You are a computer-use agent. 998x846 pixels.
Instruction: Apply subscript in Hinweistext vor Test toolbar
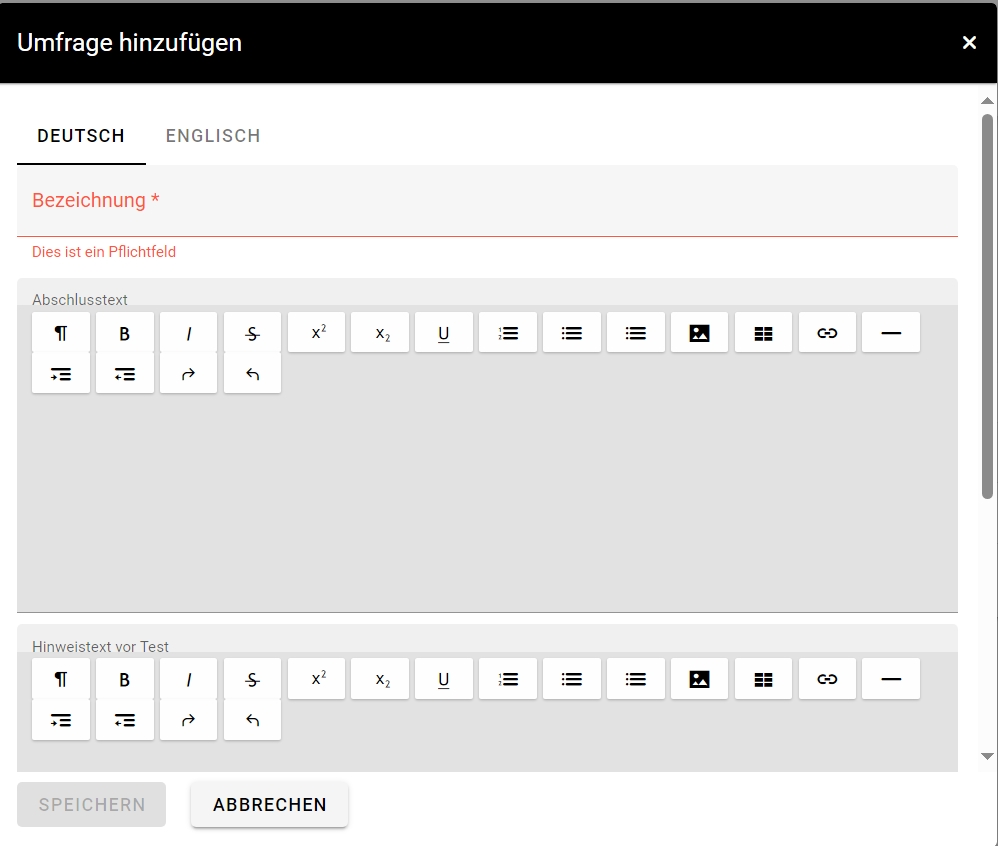(x=380, y=680)
